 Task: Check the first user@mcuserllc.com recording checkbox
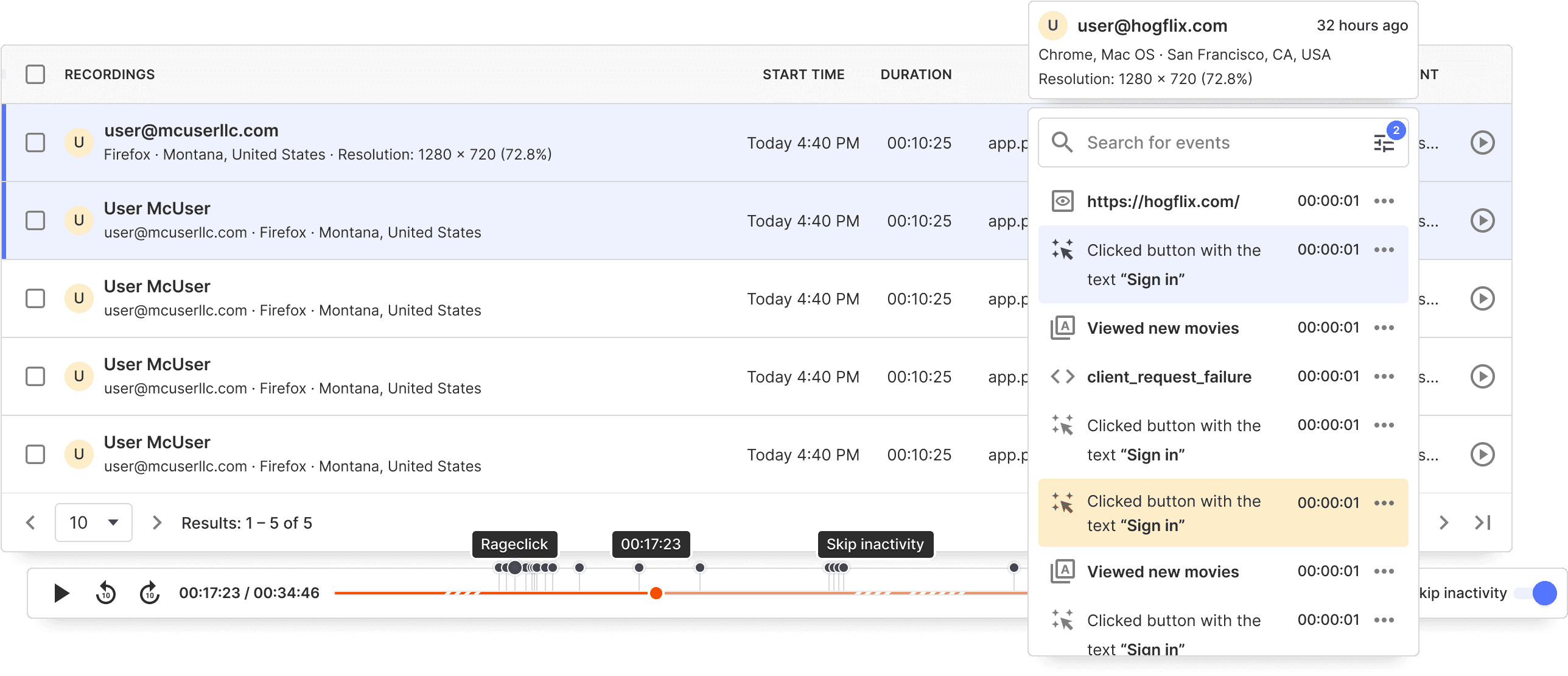click(35, 143)
